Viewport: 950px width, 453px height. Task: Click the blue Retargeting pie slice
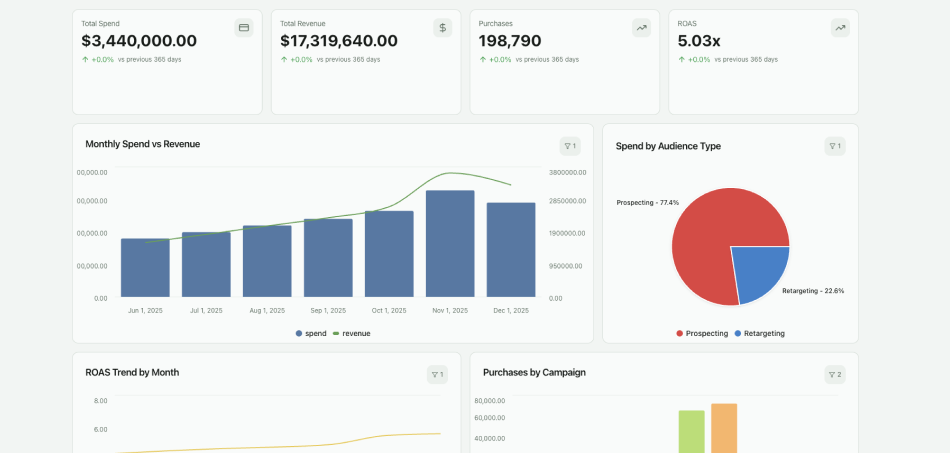point(759,270)
